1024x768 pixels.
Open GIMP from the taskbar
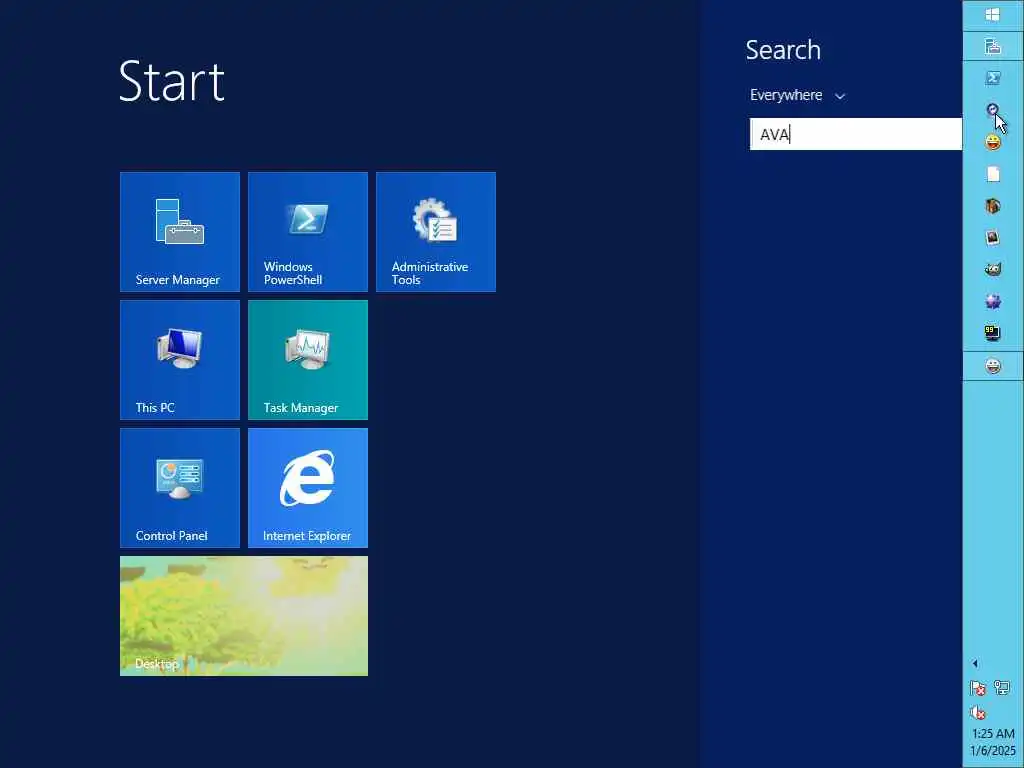pyautogui.click(x=993, y=269)
